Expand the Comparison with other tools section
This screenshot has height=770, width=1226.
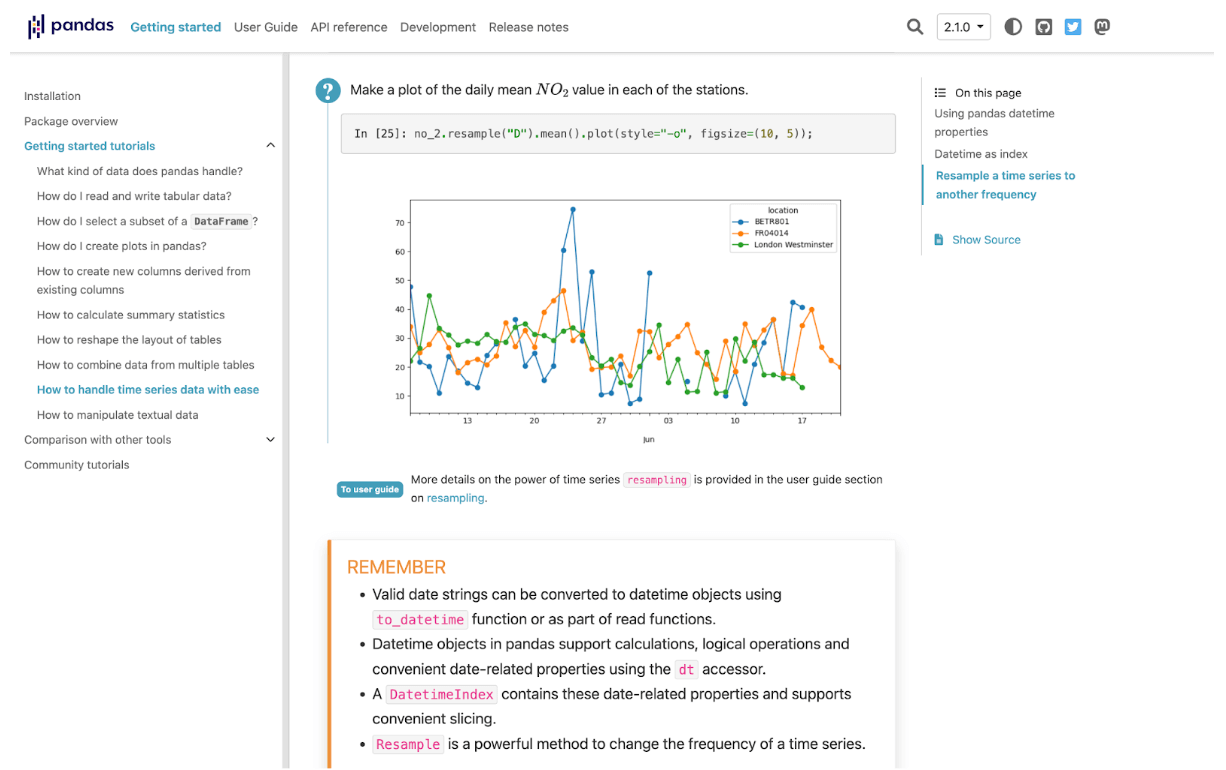click(270, 440)
